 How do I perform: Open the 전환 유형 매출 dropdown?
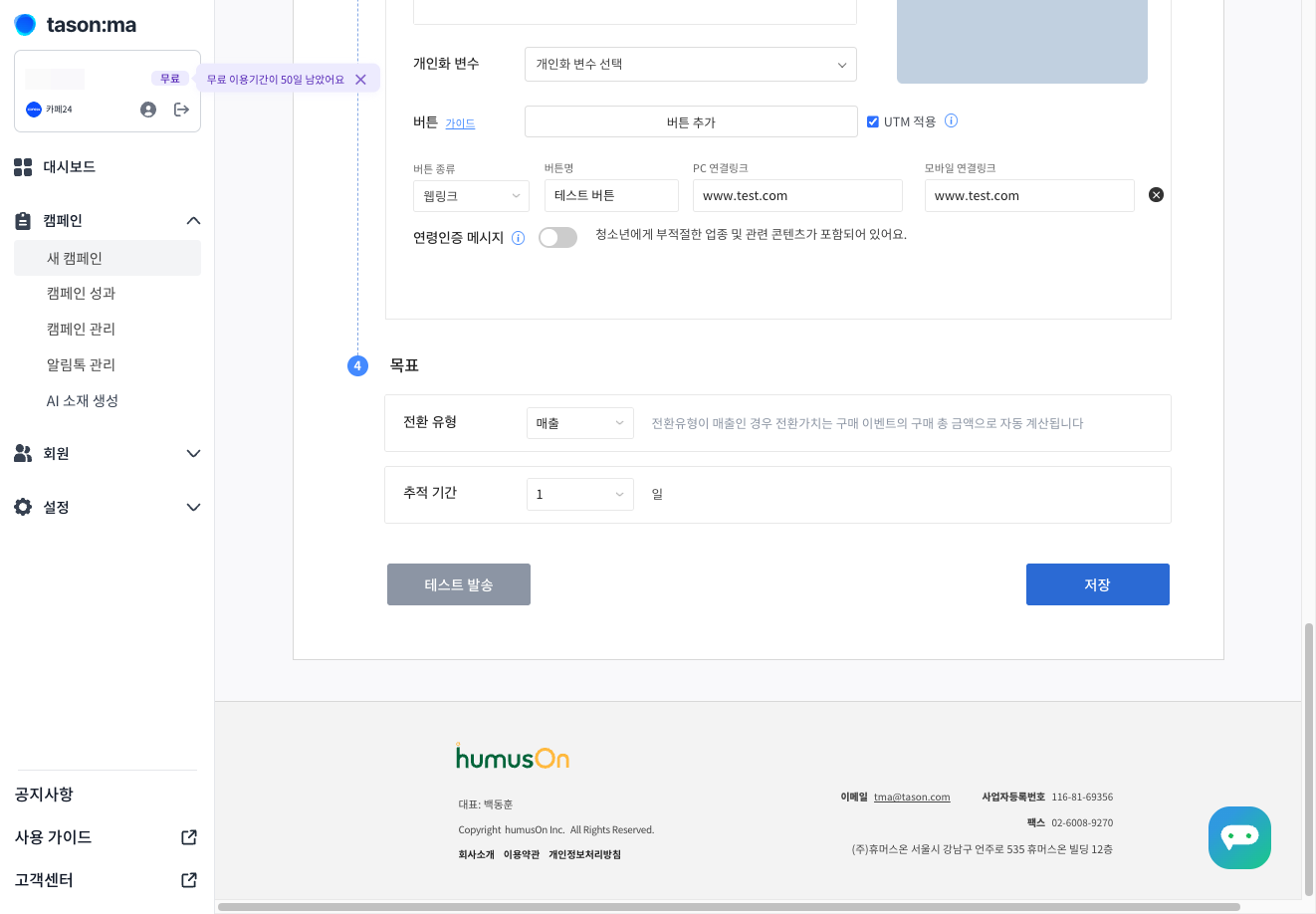(x=579, y=423)
